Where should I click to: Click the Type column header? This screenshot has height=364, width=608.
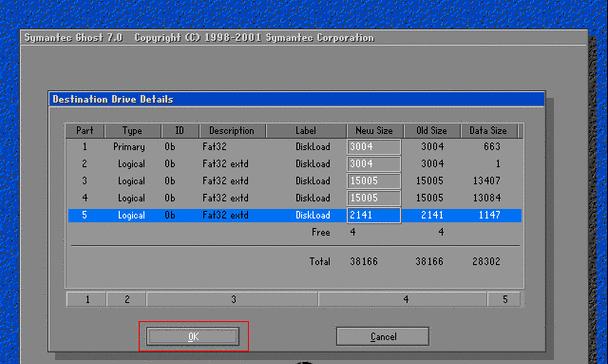(133, 131)
